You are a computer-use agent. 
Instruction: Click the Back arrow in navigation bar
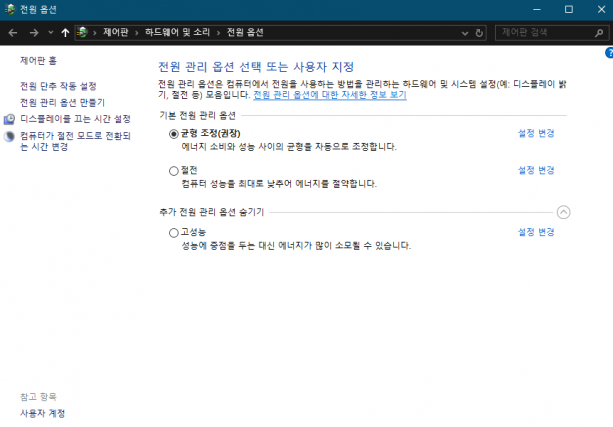coord(13,33)
